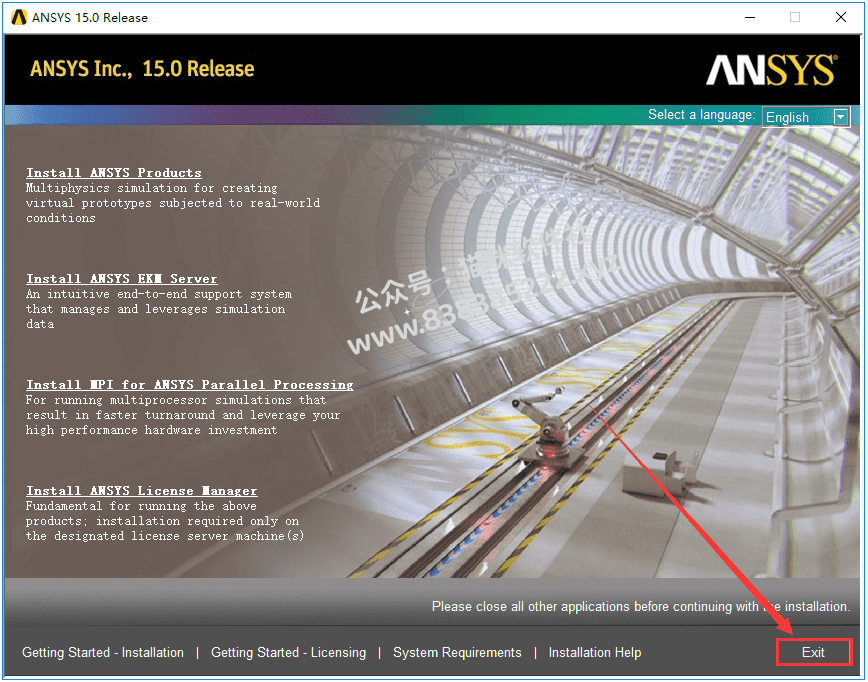The image size is (868, 682).
Task: Click 'For running multiprocessor simulations that' description
Action: coord(176,400)
